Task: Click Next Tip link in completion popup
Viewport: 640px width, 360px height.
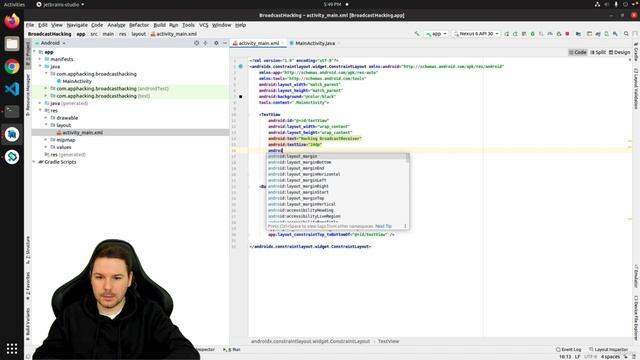Action: (x=383, y=226)
